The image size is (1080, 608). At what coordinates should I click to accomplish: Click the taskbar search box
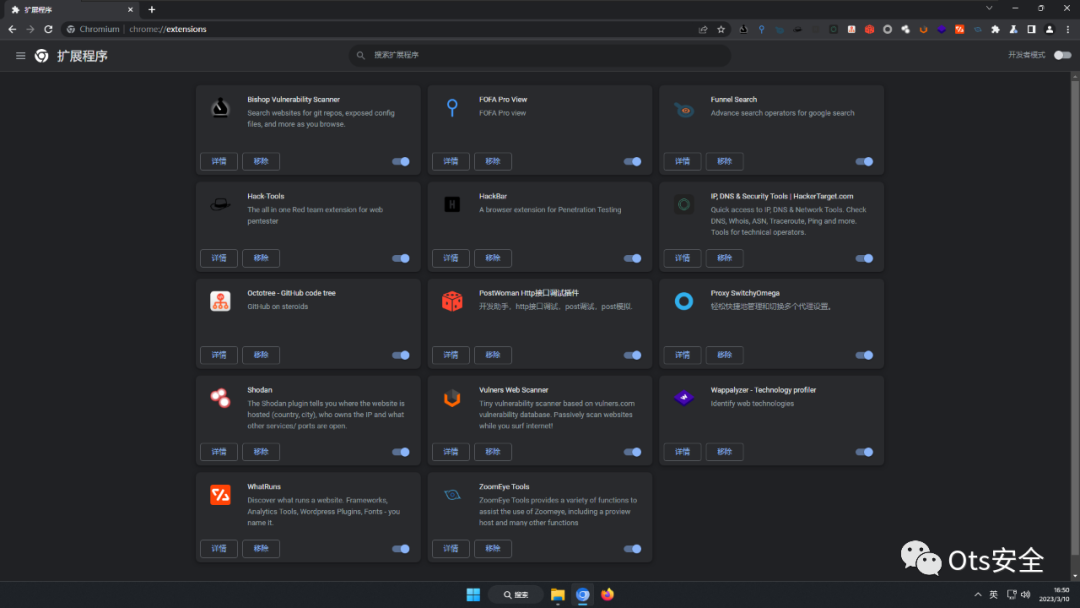pos(516,594)
